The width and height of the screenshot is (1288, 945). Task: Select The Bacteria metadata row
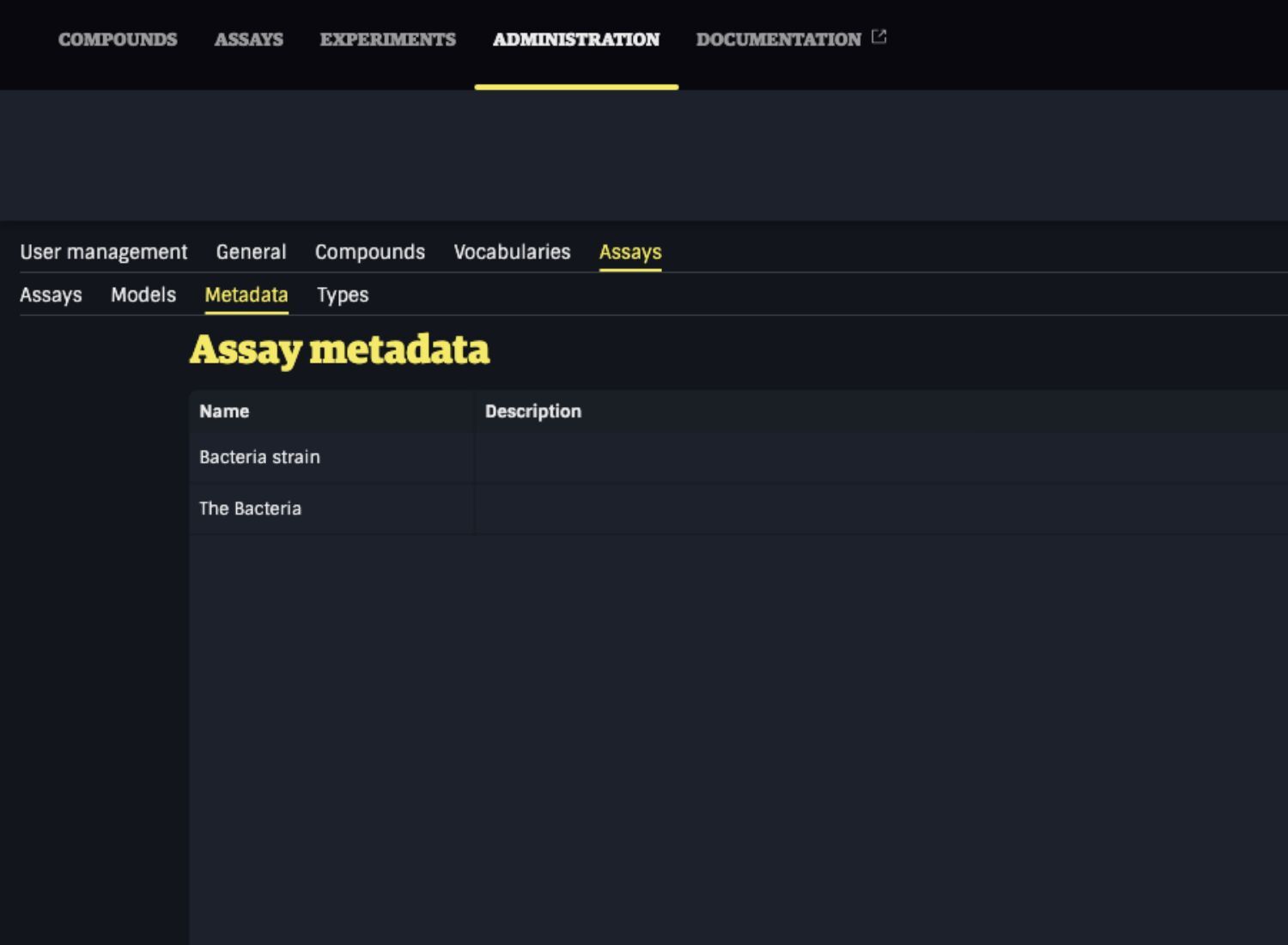tap(250, 509)
